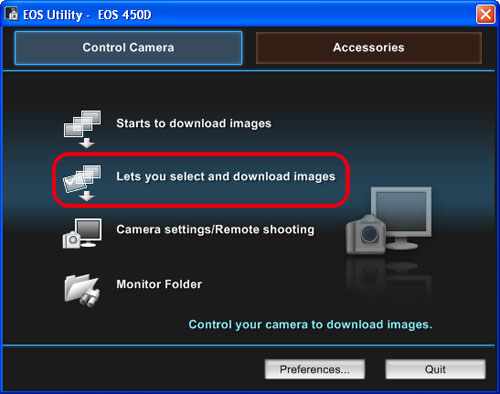Click the checkmark select-and-download images icon
Viewport: 500px width, 394px height.
pos(82,183)
